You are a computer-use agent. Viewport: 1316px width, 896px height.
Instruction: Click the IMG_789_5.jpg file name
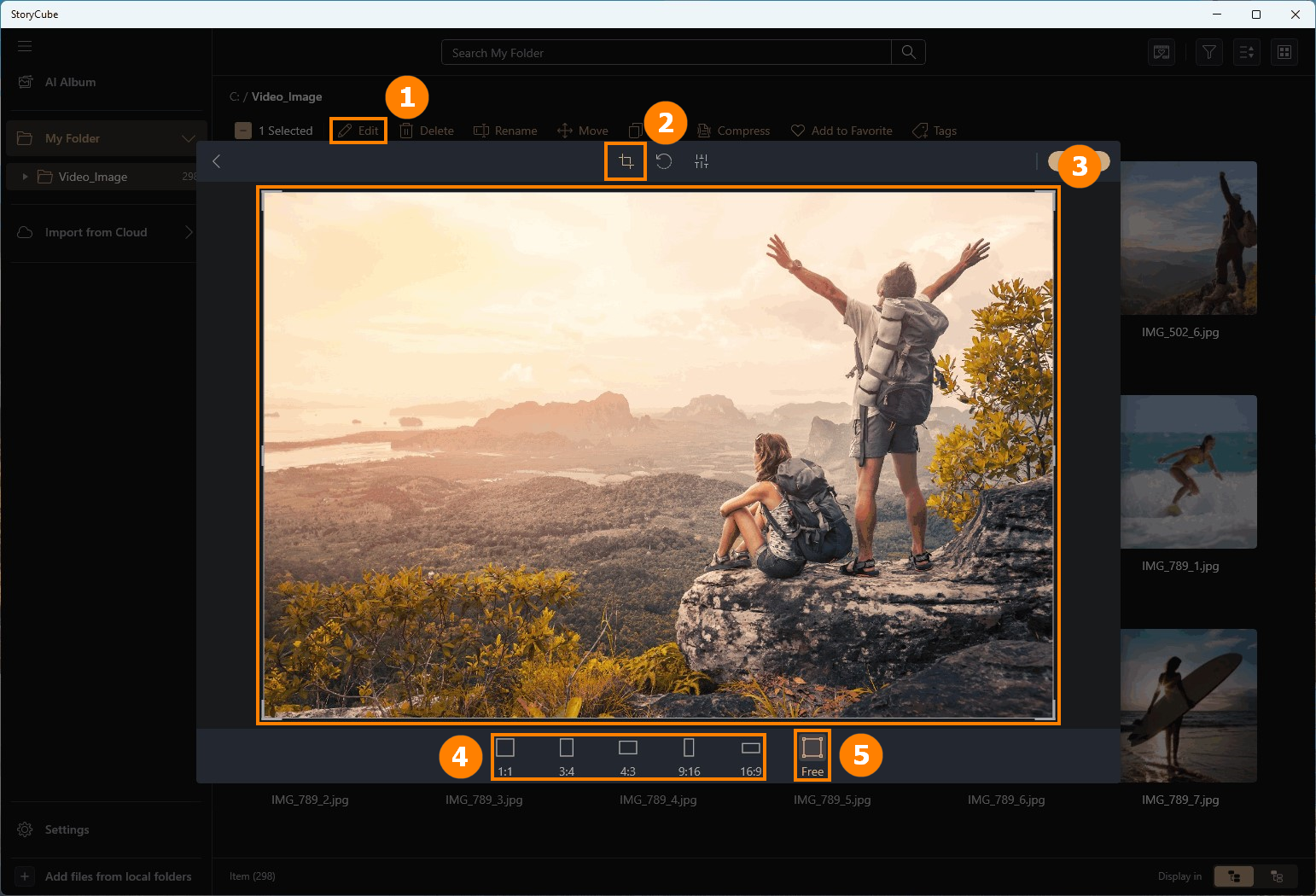pyautogui.click(x=832, y=800)
